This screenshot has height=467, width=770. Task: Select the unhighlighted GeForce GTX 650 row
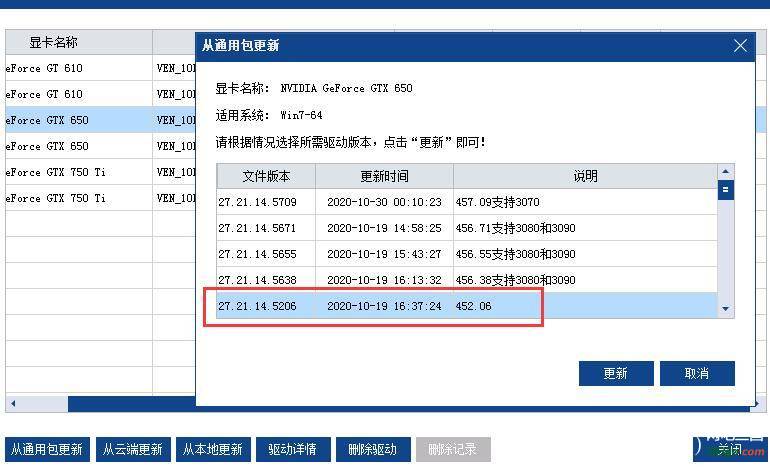tap(101, 146)
